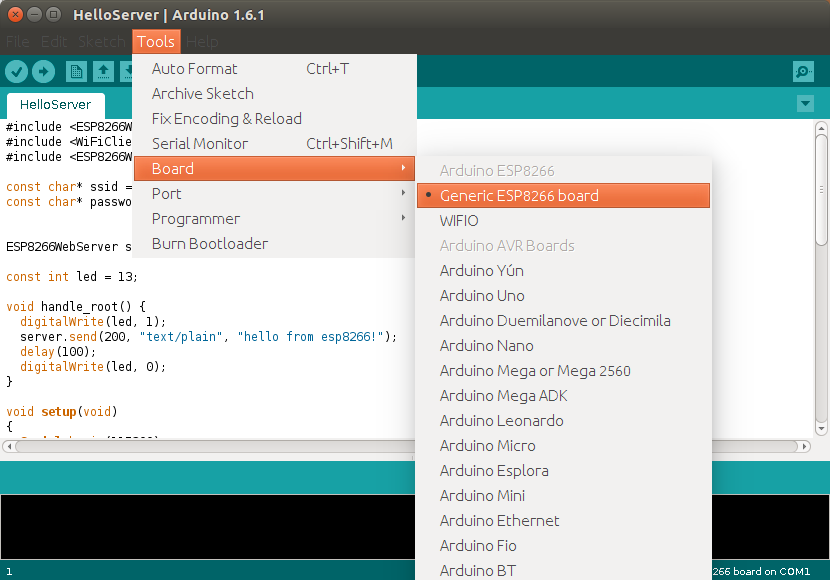
Task: Click the Verify checkmark toolbar icon
Action: tap(16, 71)
